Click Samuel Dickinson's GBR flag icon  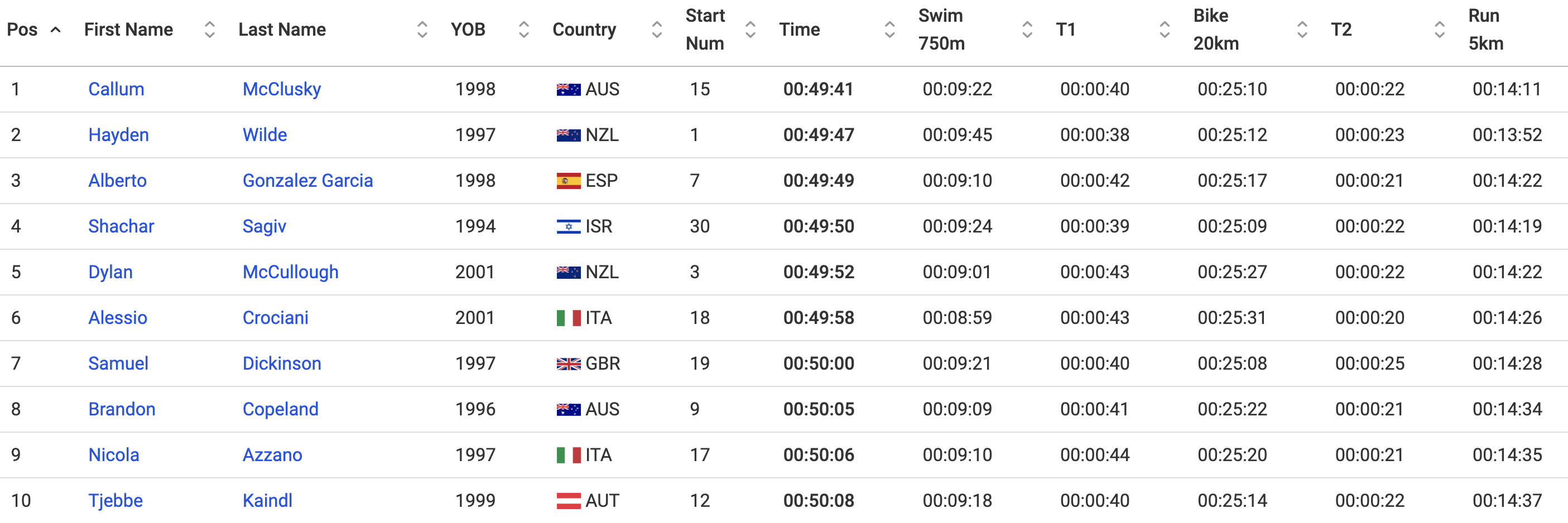tap(569, 364)
